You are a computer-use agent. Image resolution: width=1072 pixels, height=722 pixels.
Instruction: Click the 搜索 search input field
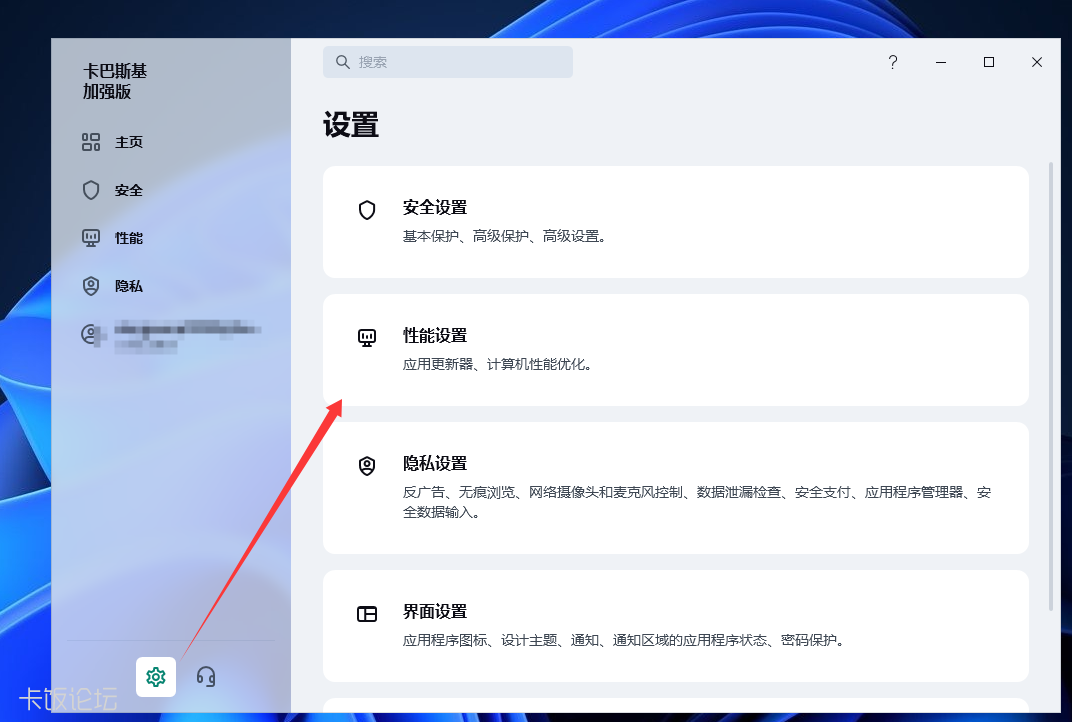(448, 62)
